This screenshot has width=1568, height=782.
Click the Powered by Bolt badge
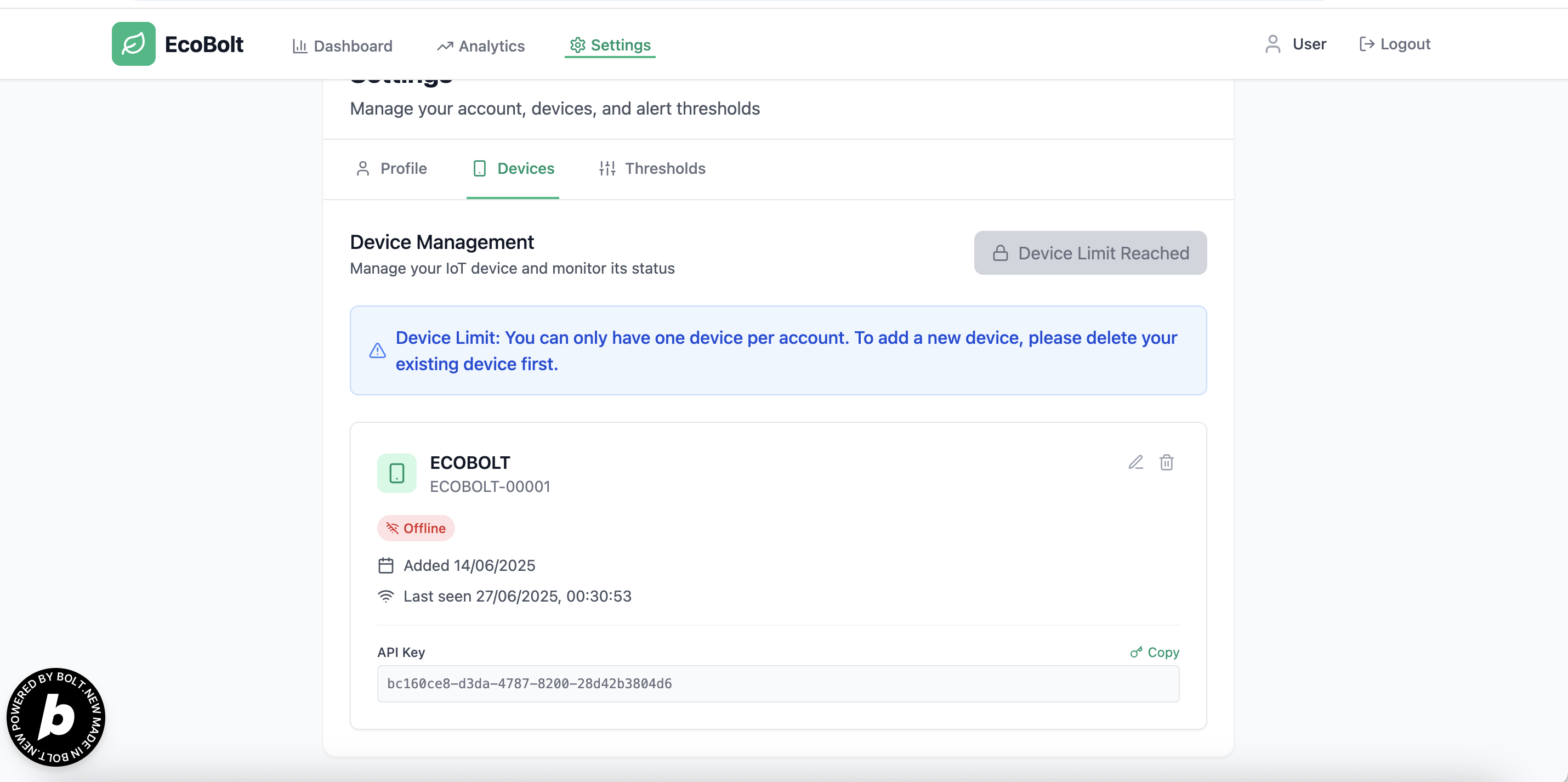pos(56,717)
